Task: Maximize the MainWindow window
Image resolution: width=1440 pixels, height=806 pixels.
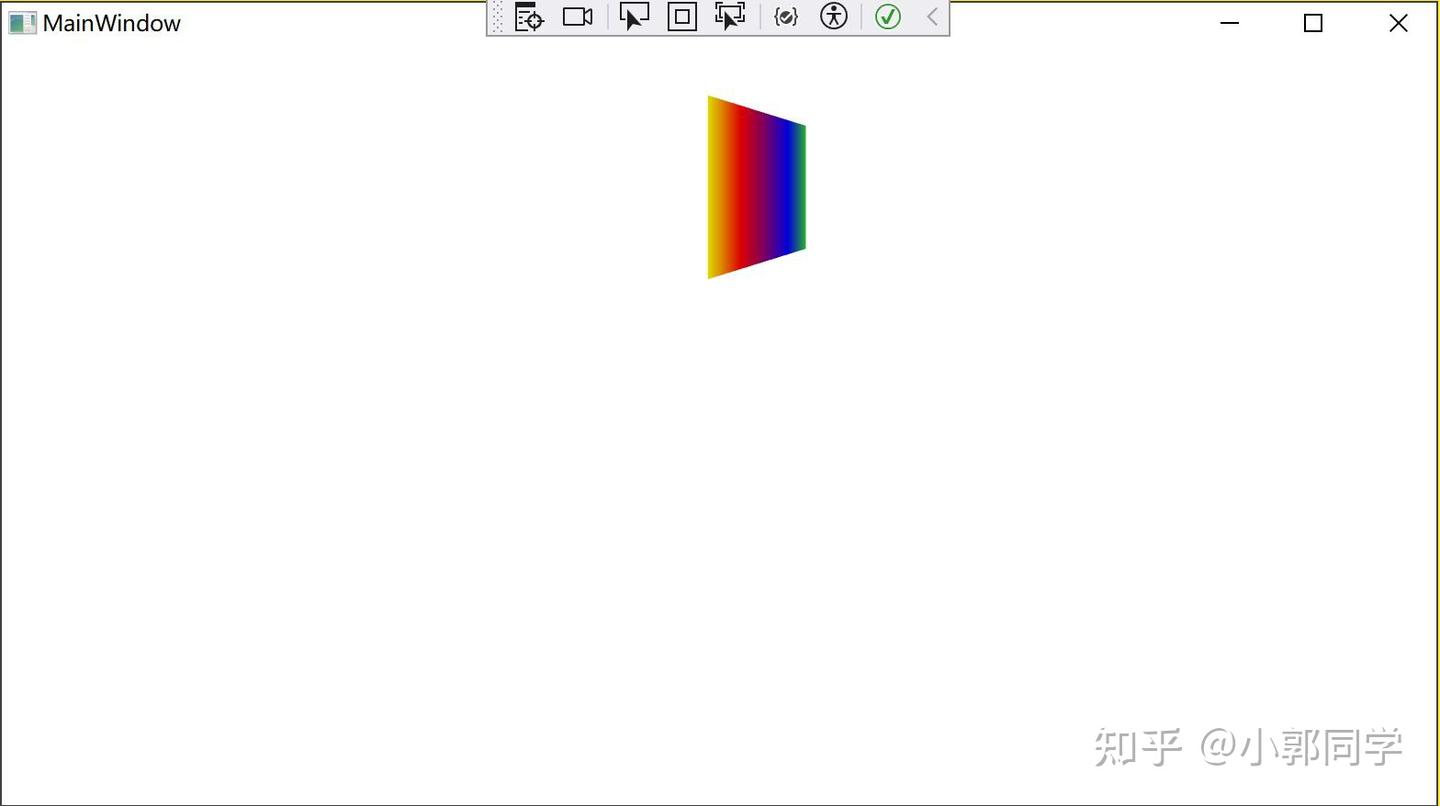Action: tap(1312, 23)
